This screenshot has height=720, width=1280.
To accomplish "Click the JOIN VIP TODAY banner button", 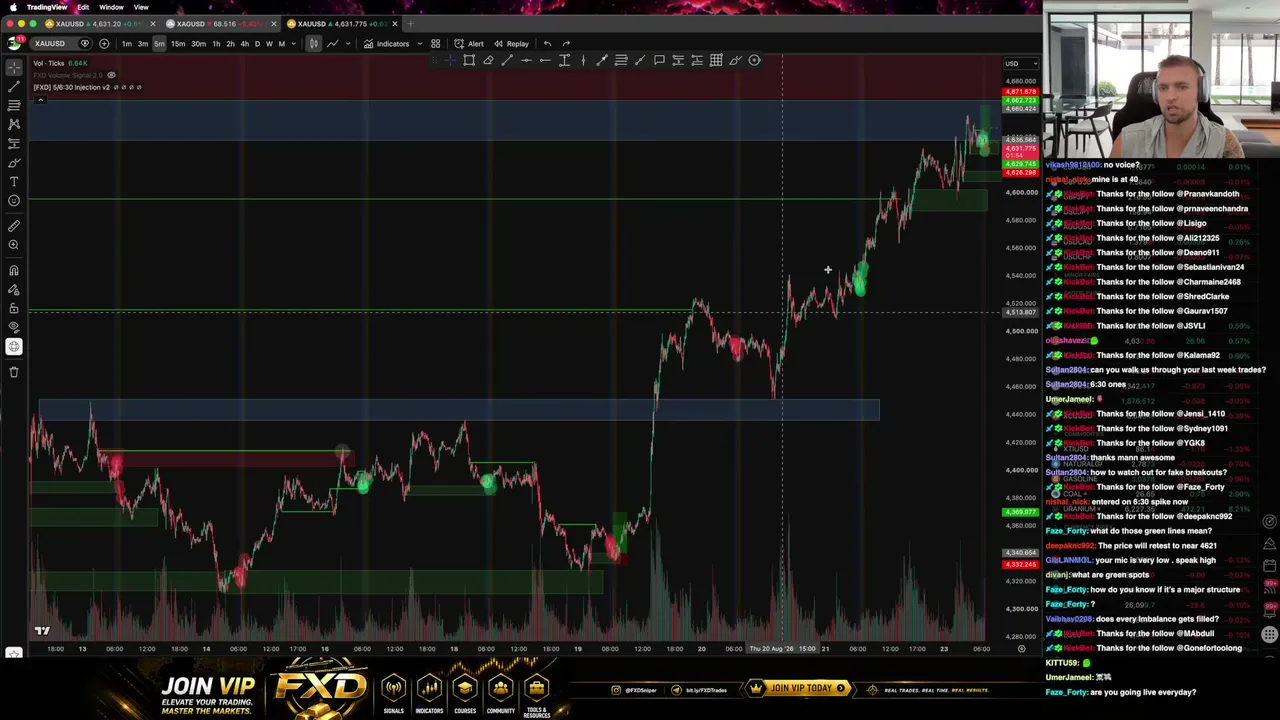I will coord(798,688).
